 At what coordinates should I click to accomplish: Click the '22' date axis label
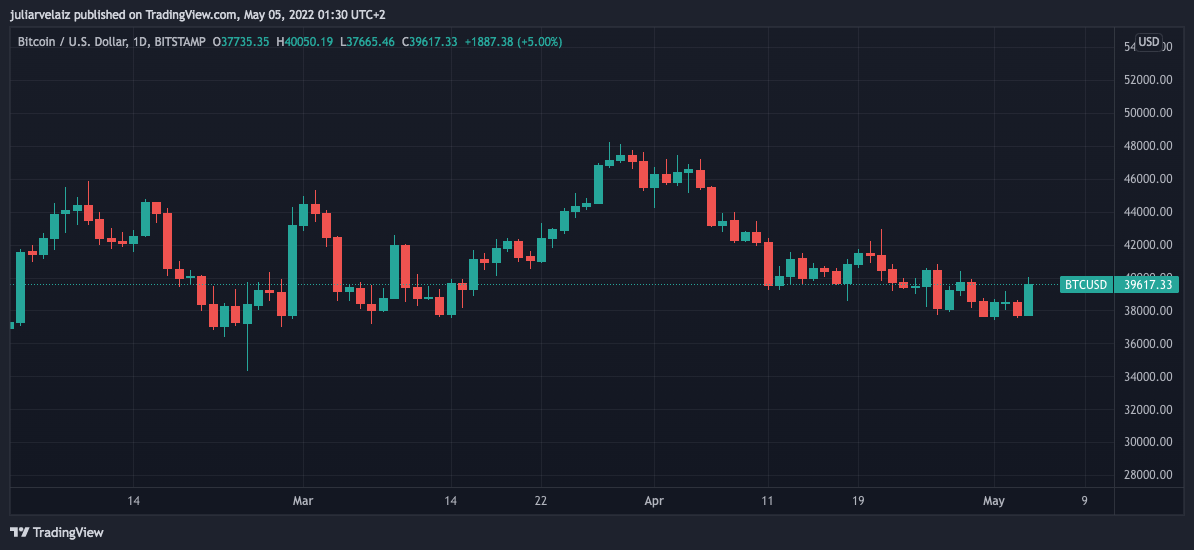[541, 500]
